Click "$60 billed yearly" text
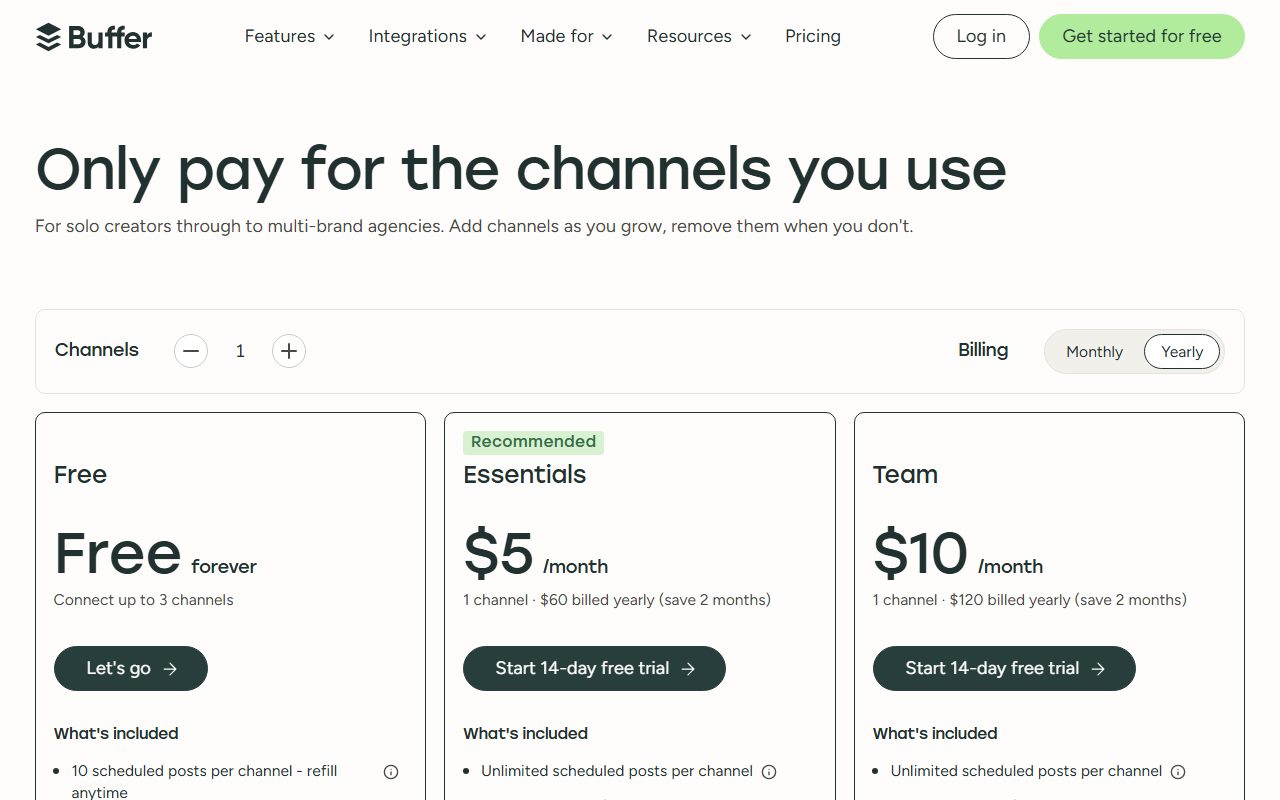Image resolution: width=1280 pixels, height=800 pixels. point(597,600)
